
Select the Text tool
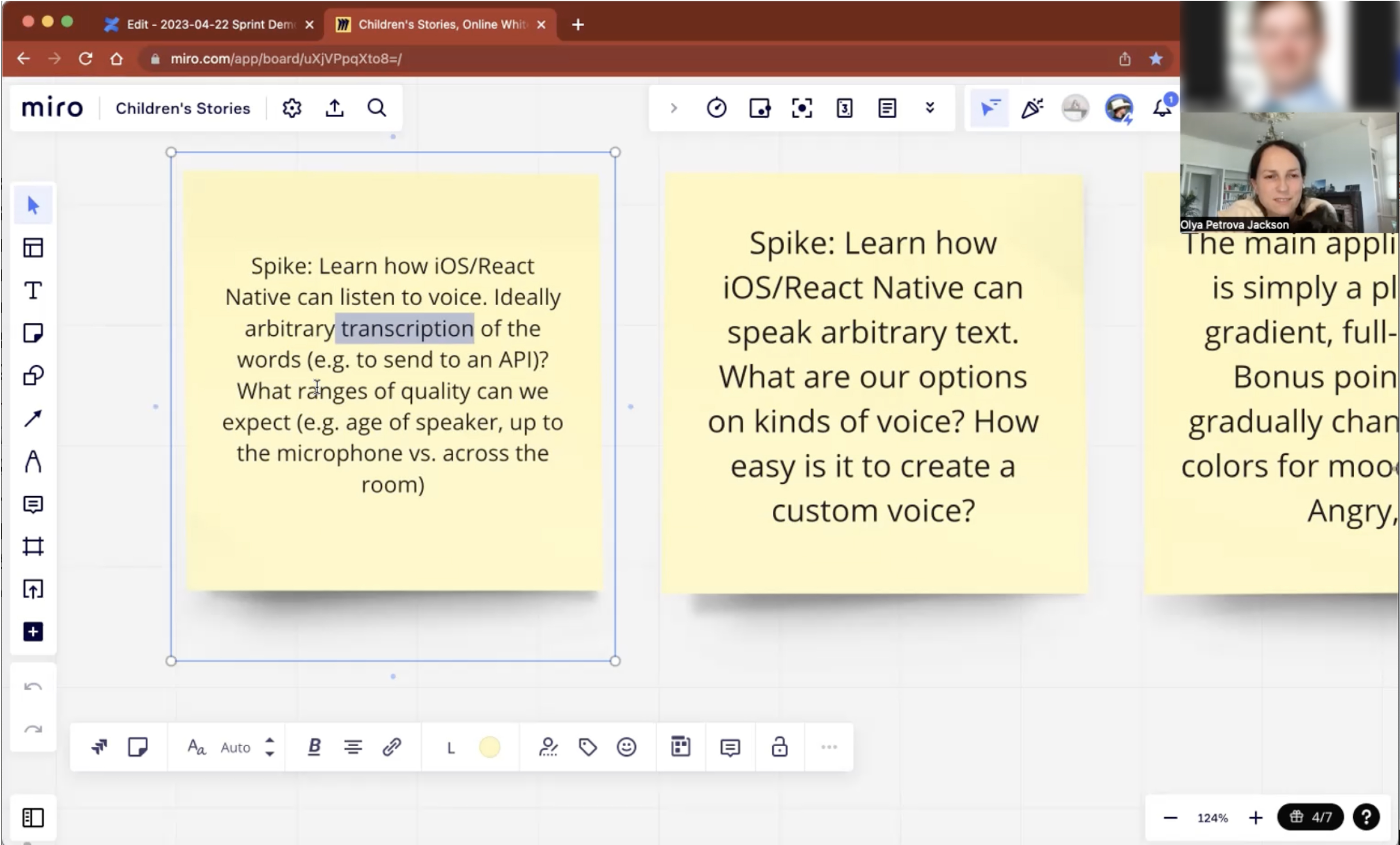33,290
